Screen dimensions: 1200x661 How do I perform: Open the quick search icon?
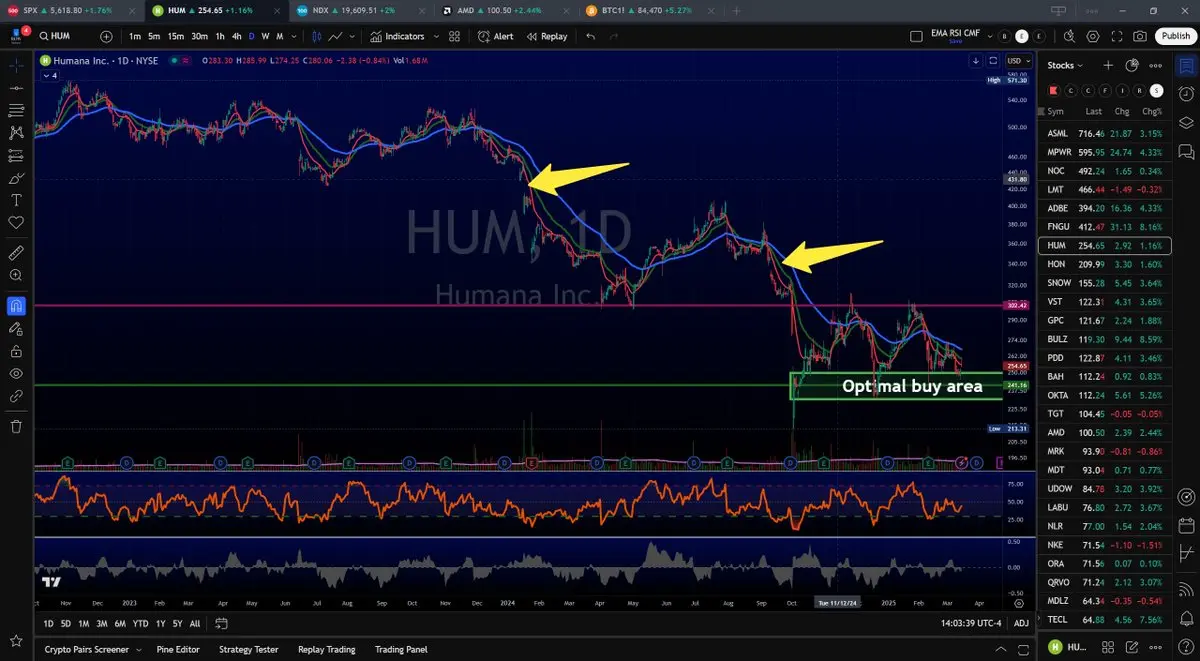point(1069,36)
